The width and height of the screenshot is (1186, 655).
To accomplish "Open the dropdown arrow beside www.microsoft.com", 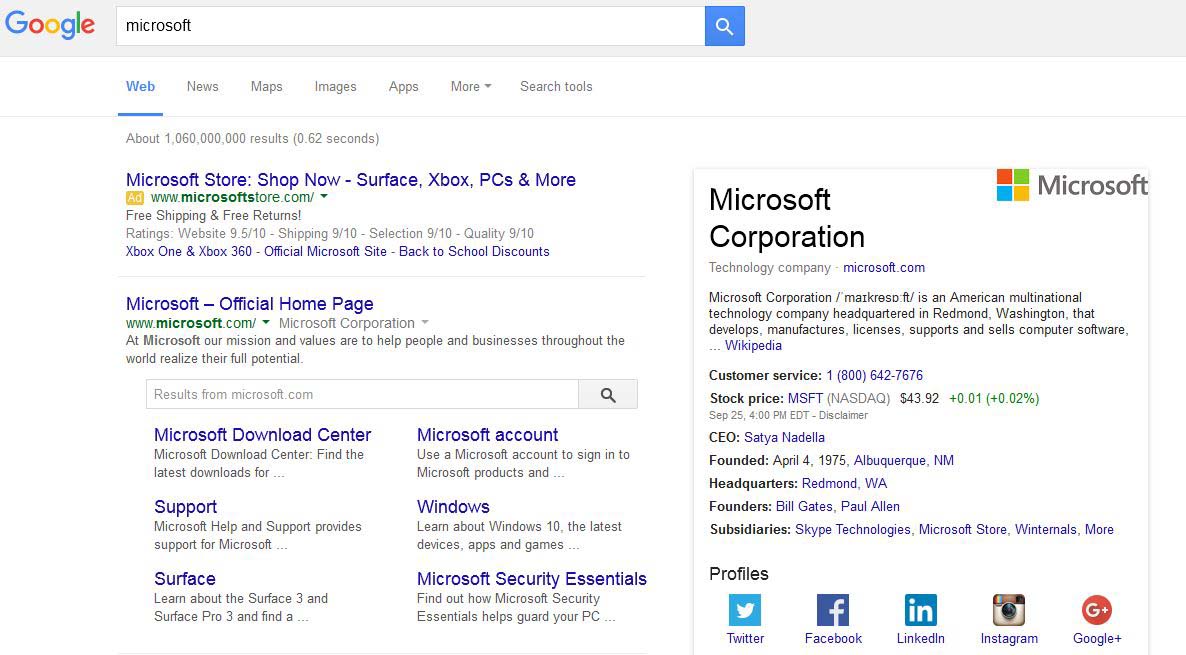I will tap(266, 323).
